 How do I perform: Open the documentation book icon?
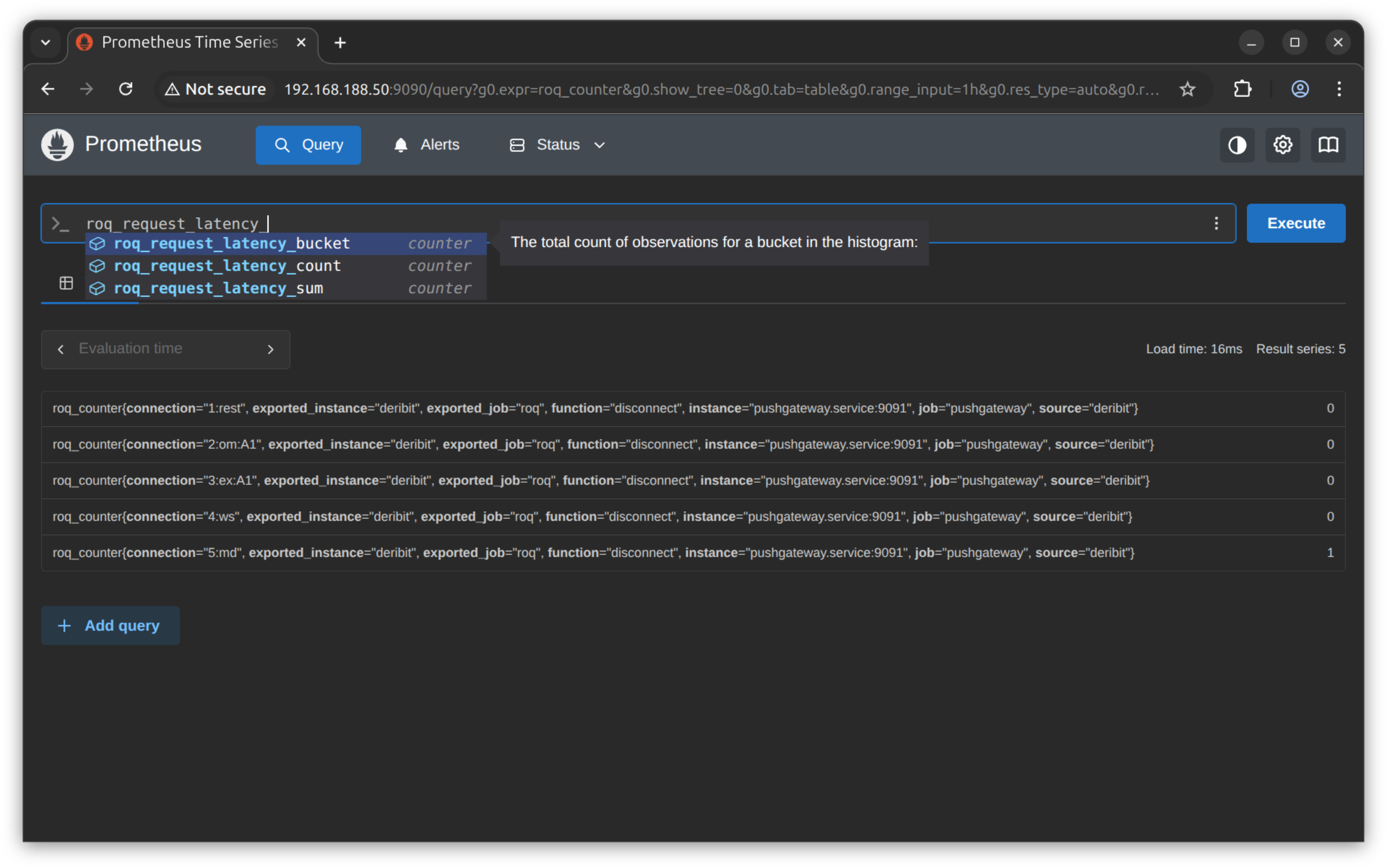coord(1328,145)
